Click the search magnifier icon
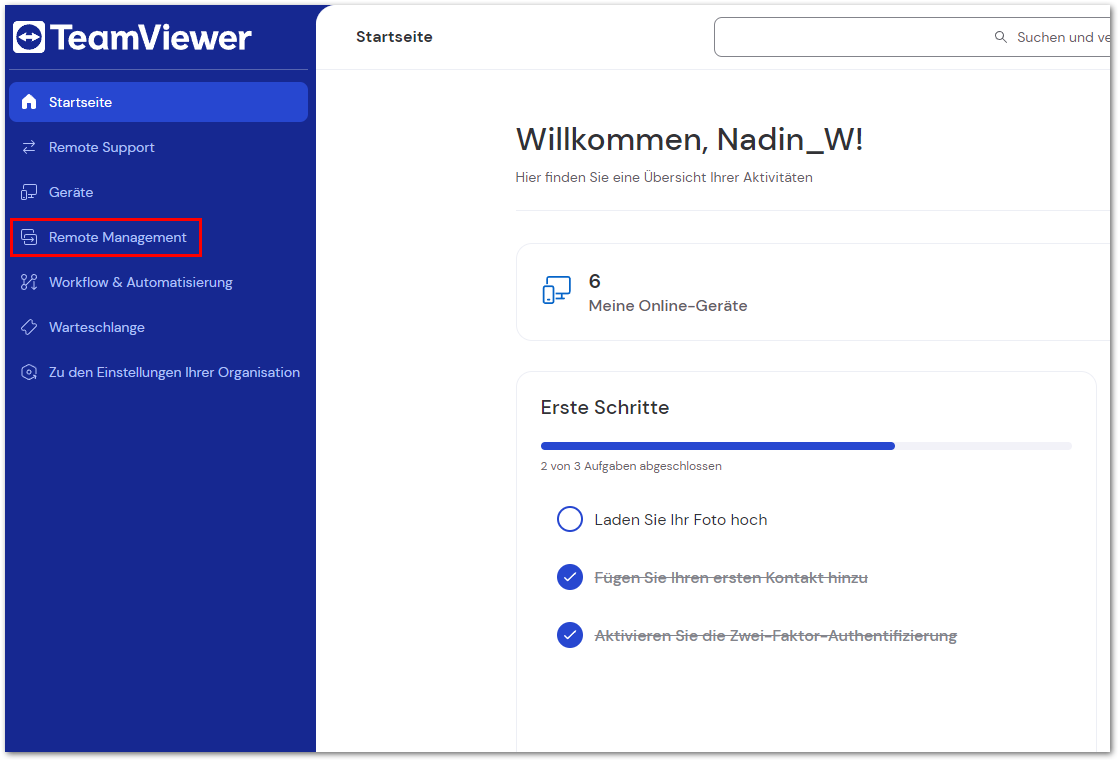The width and height of the screenshot is (1119, 761). coord(1001,37)
